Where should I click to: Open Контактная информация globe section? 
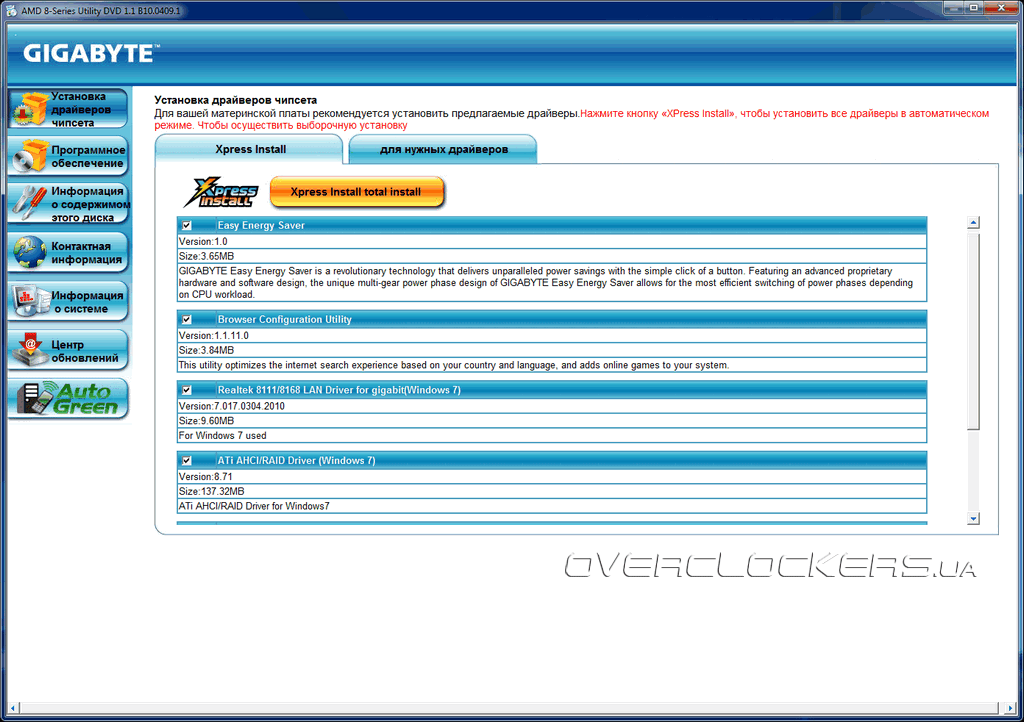point(68,252)
